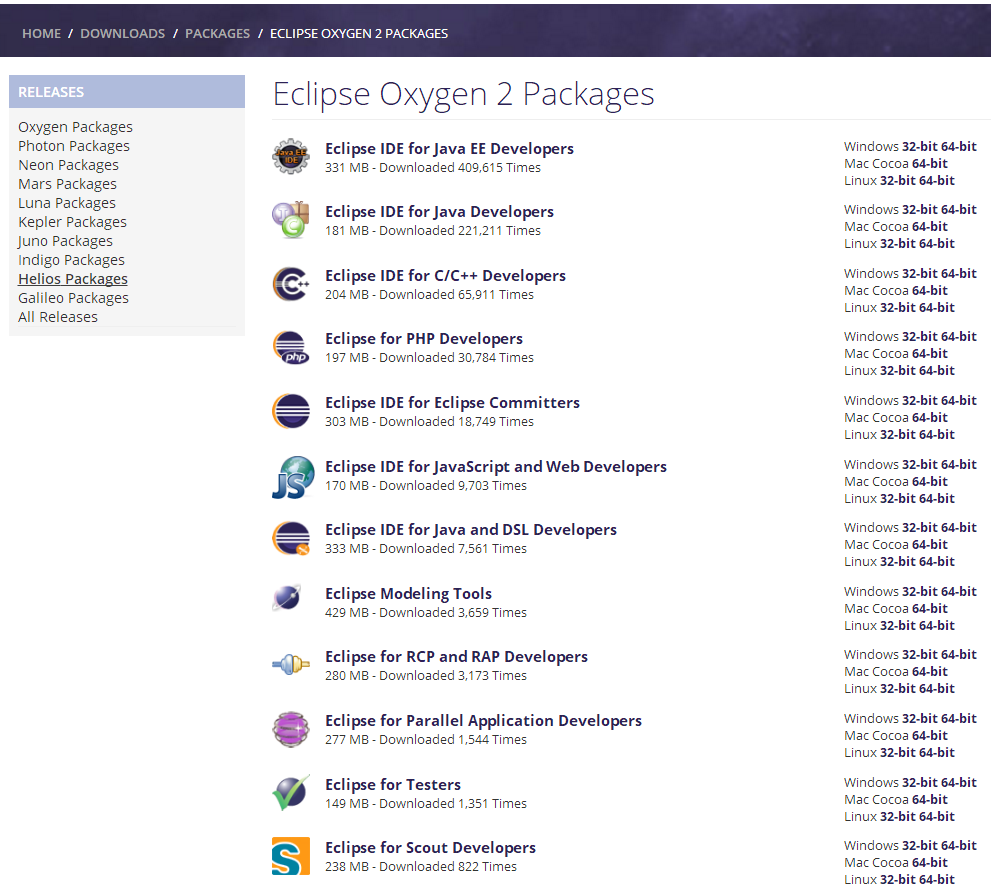991x892 pixels.
Task: Click the C/C++ Developers package icon
Action: (291, 284)
